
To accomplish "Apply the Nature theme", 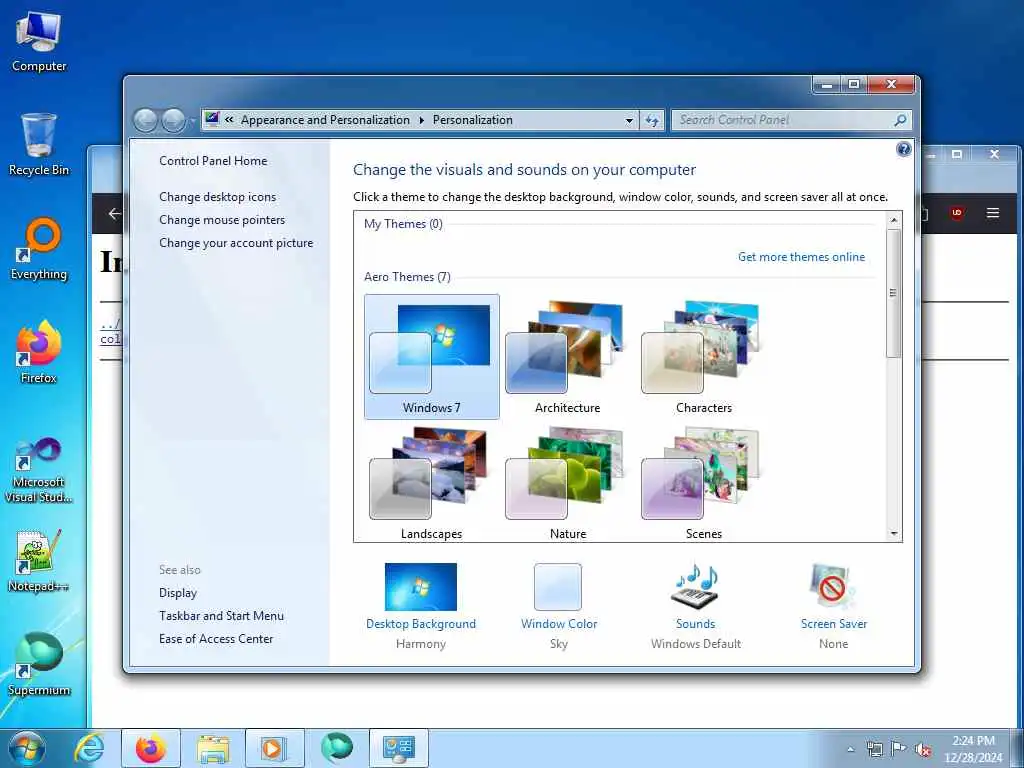I will (568, 483).
